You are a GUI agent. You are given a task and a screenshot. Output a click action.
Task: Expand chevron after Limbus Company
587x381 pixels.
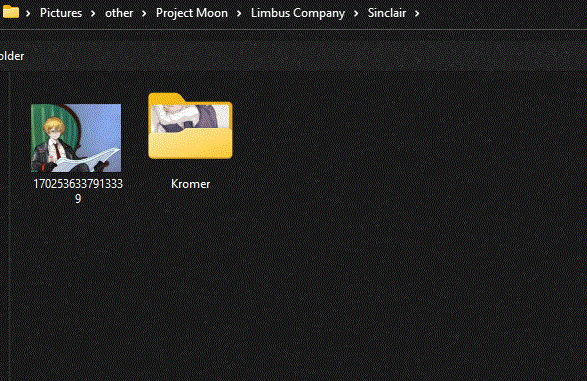coord(356,13)
